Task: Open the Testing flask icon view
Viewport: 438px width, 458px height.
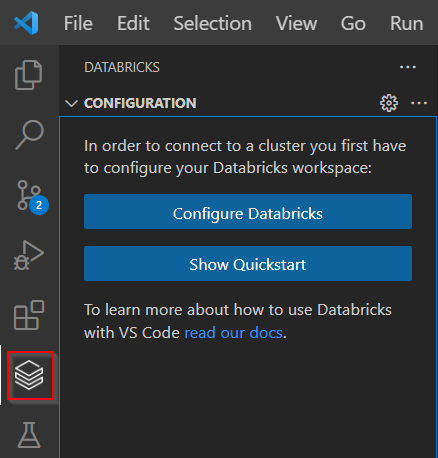Action: (x=29, y=435)
